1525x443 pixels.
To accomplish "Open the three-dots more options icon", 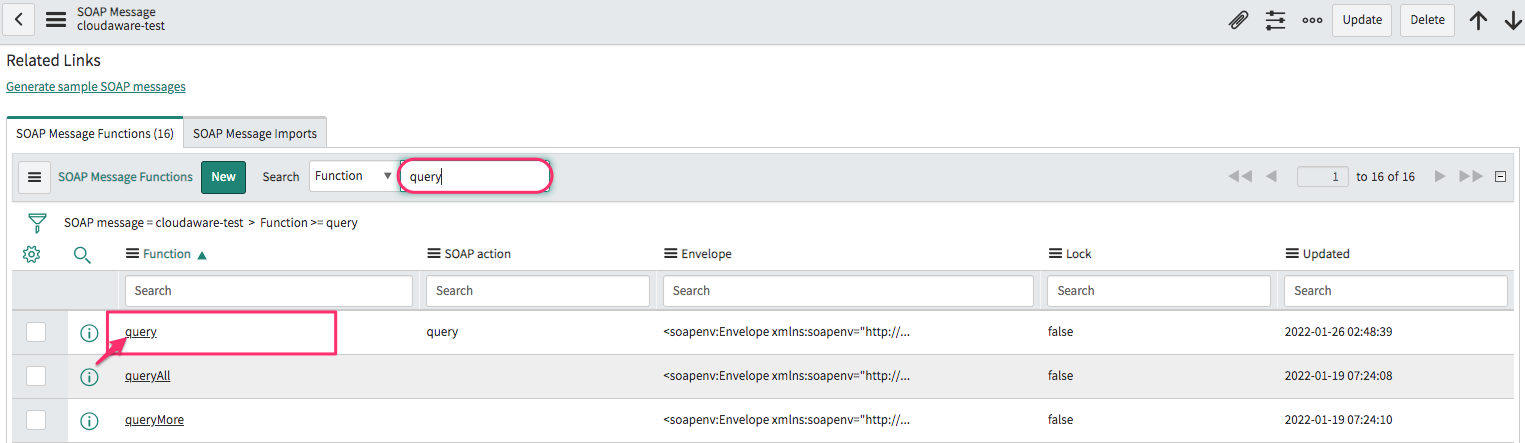I will coord(1312,20).
